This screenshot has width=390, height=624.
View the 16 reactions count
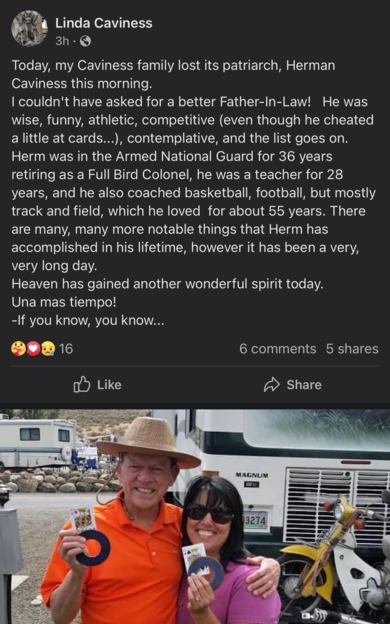[x=66, y=349]
